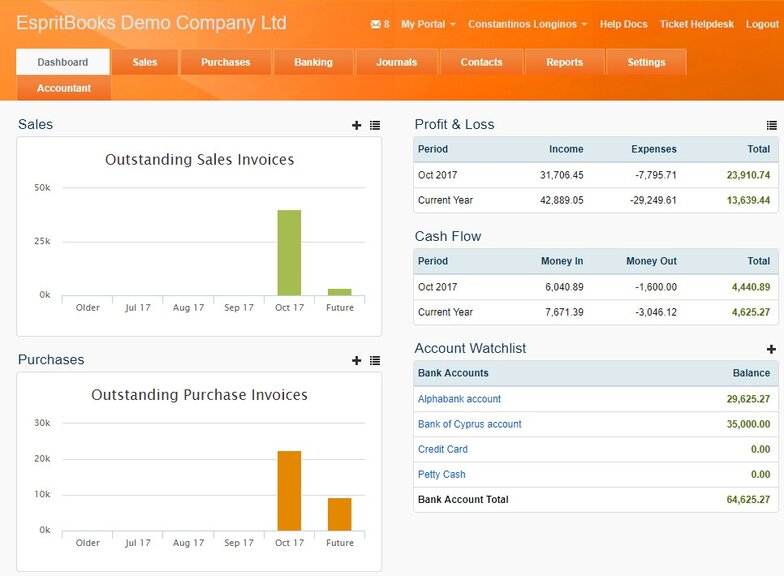Click the orange Future purchase invoices bar
784x576 pixels.
[x=340, y=514]
